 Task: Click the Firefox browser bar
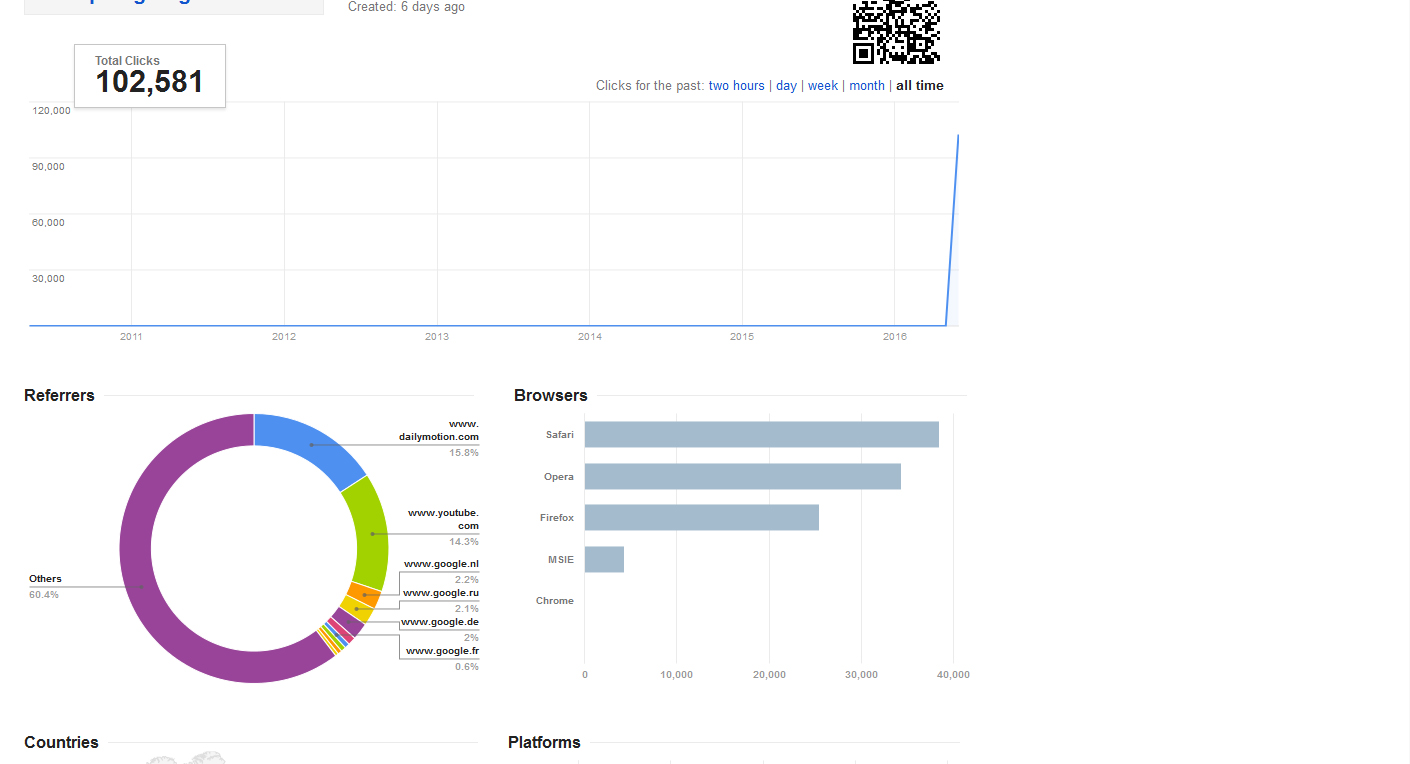(x=701, y=518)
